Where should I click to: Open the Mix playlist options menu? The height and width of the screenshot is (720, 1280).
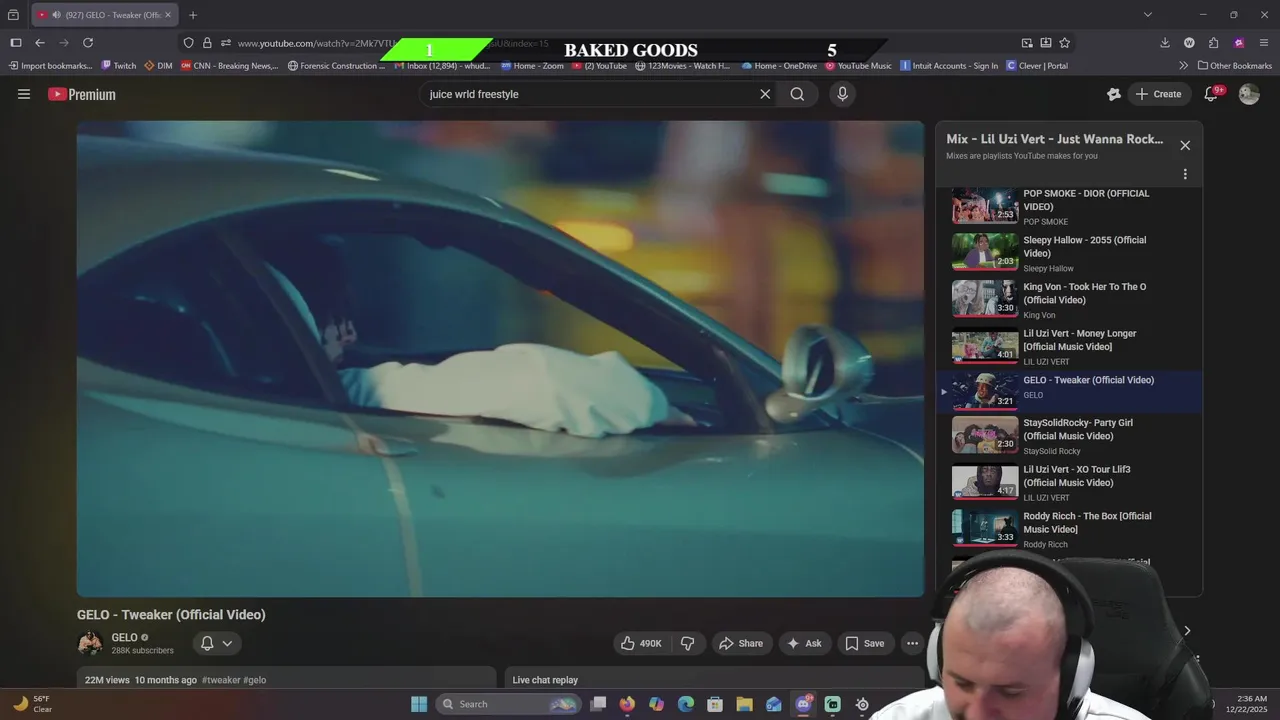1185,174
